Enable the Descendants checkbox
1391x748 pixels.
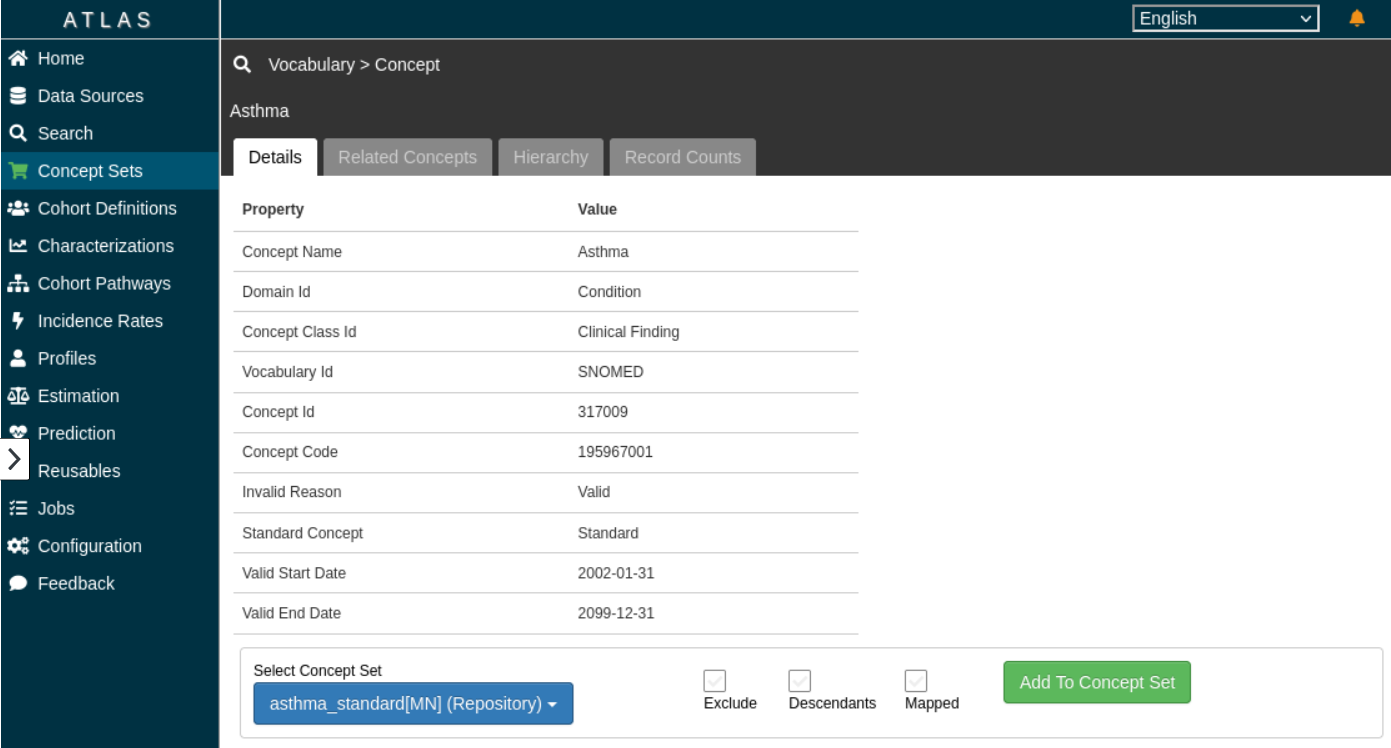point(800,681)
